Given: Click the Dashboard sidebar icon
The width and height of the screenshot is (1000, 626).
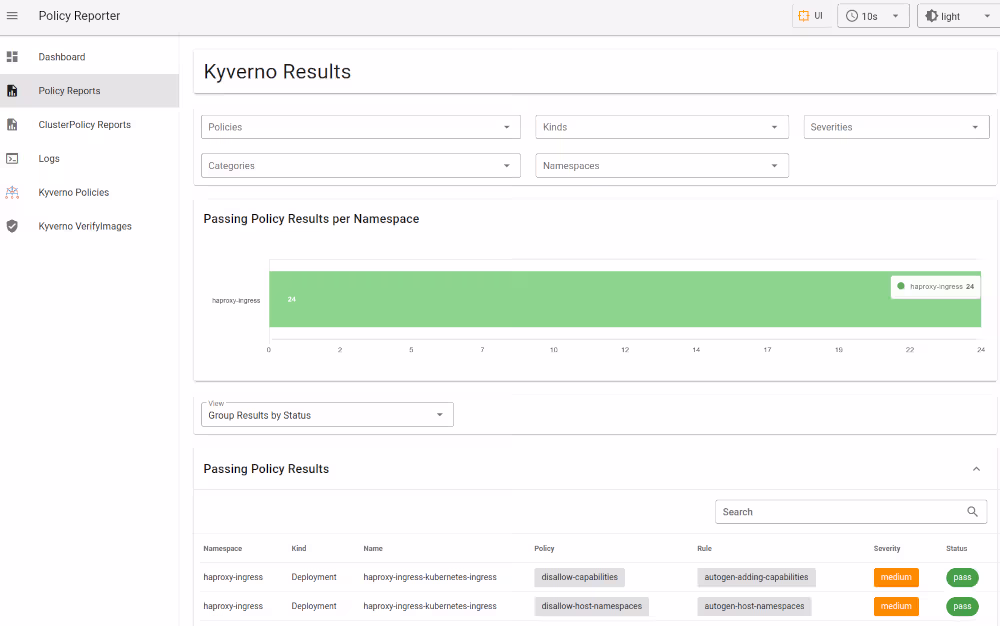Looking at the screenshot, I should (13, 57).
